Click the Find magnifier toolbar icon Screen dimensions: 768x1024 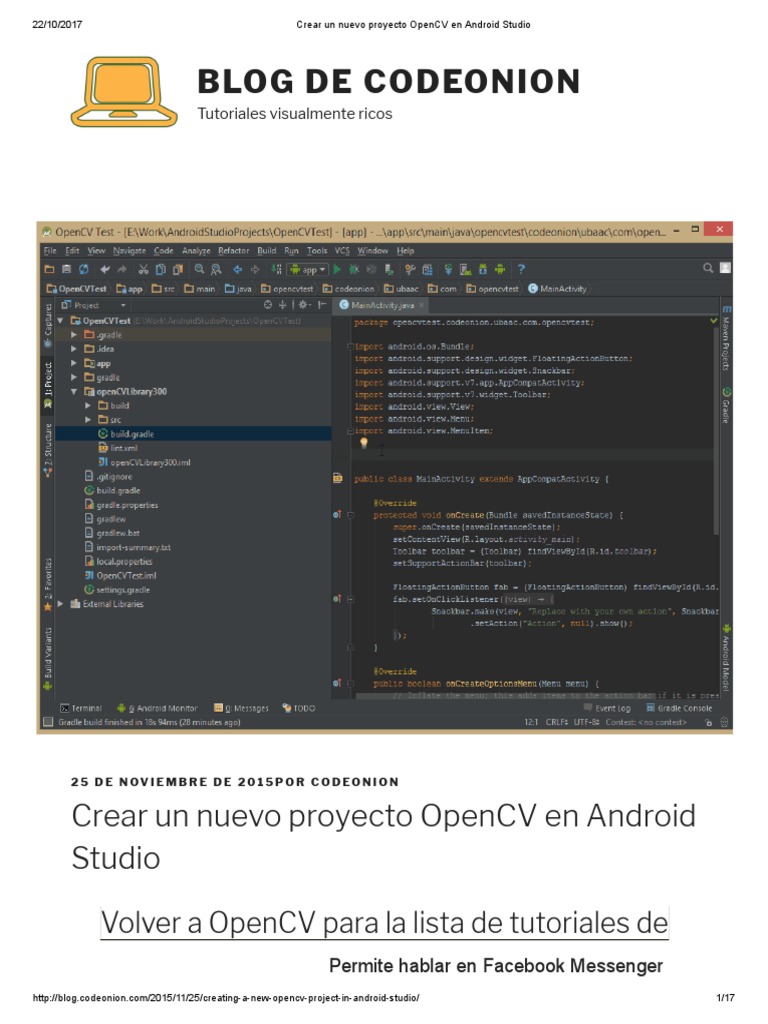[x=199, y=269]
